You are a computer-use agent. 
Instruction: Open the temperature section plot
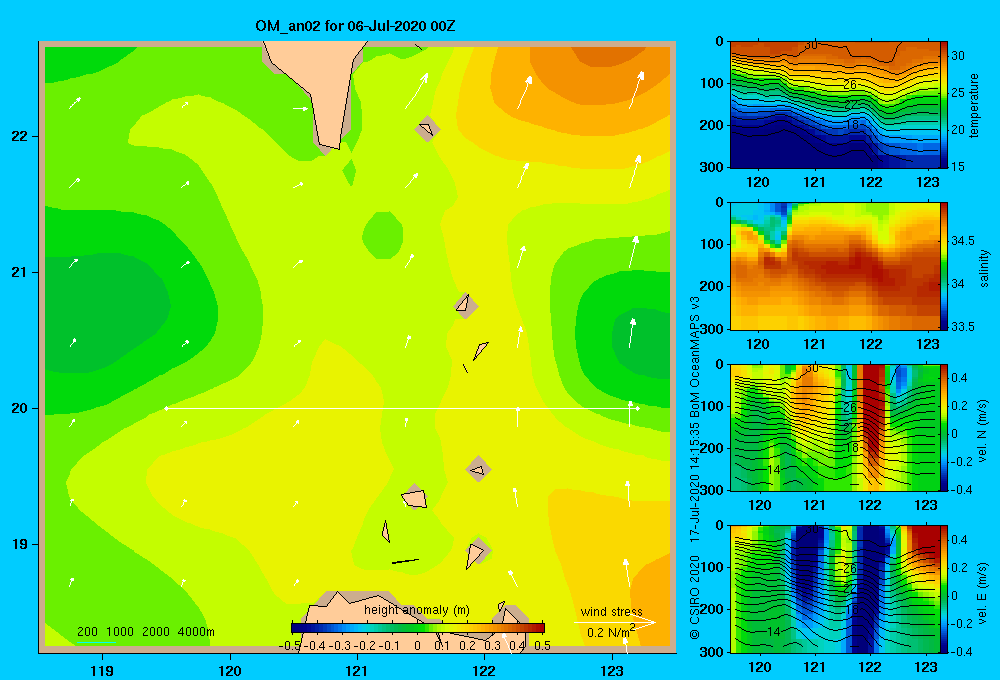coord(834,105)
